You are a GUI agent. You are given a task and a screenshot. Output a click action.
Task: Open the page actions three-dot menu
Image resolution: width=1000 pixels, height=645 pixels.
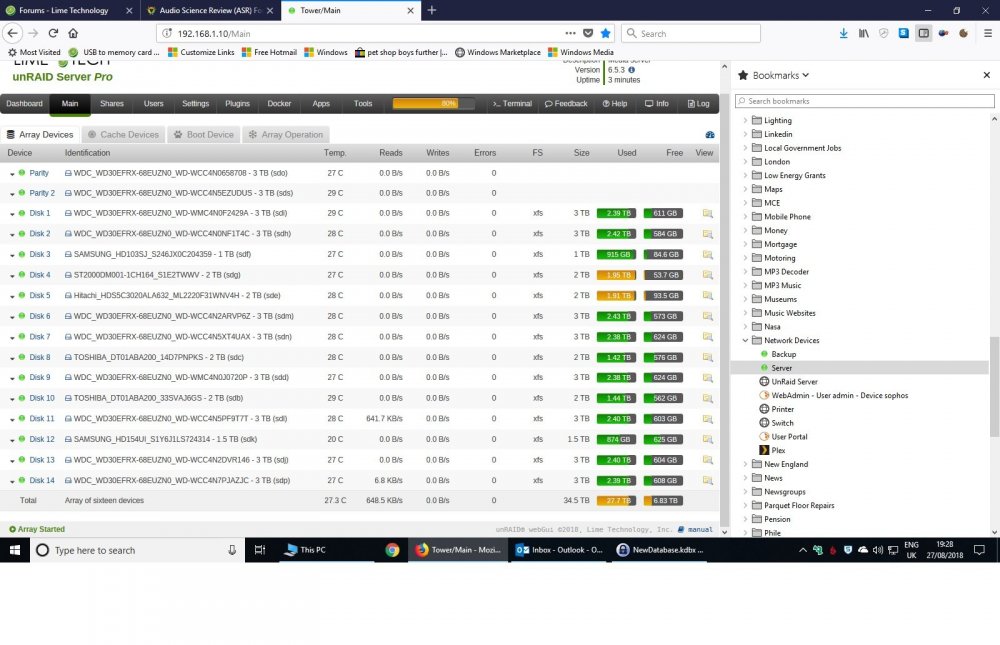(x=570, y=33)
